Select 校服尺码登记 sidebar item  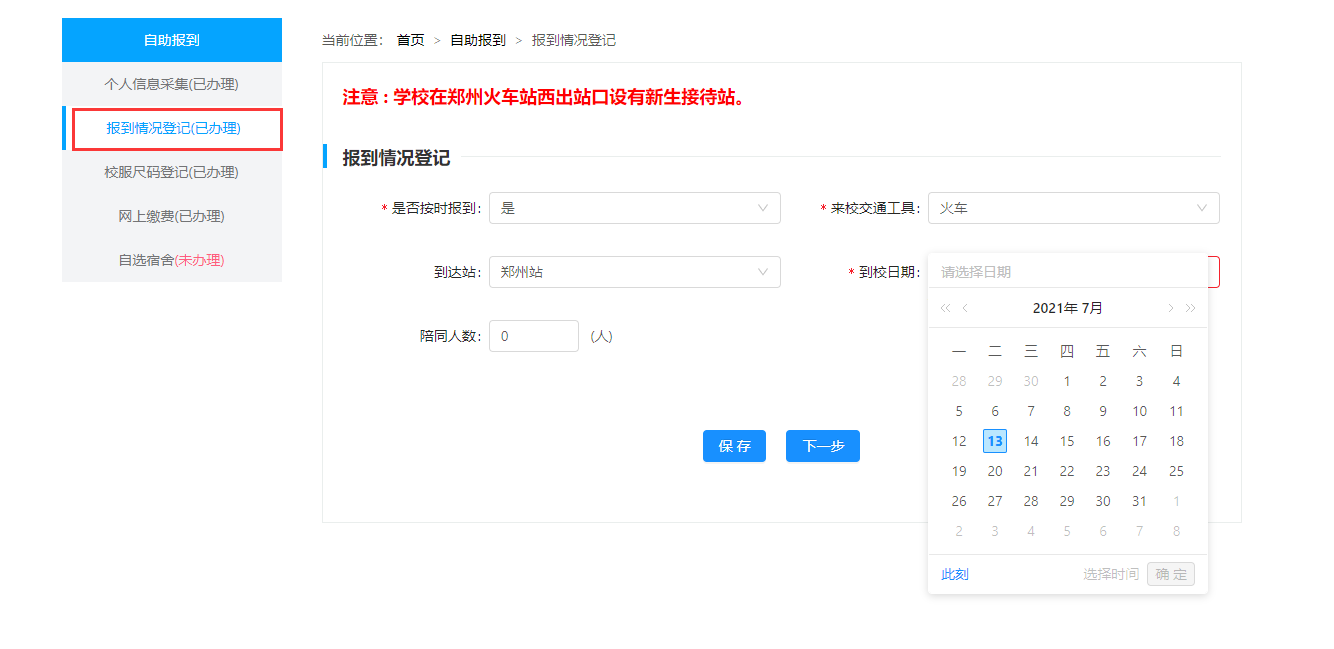point(171,172)
